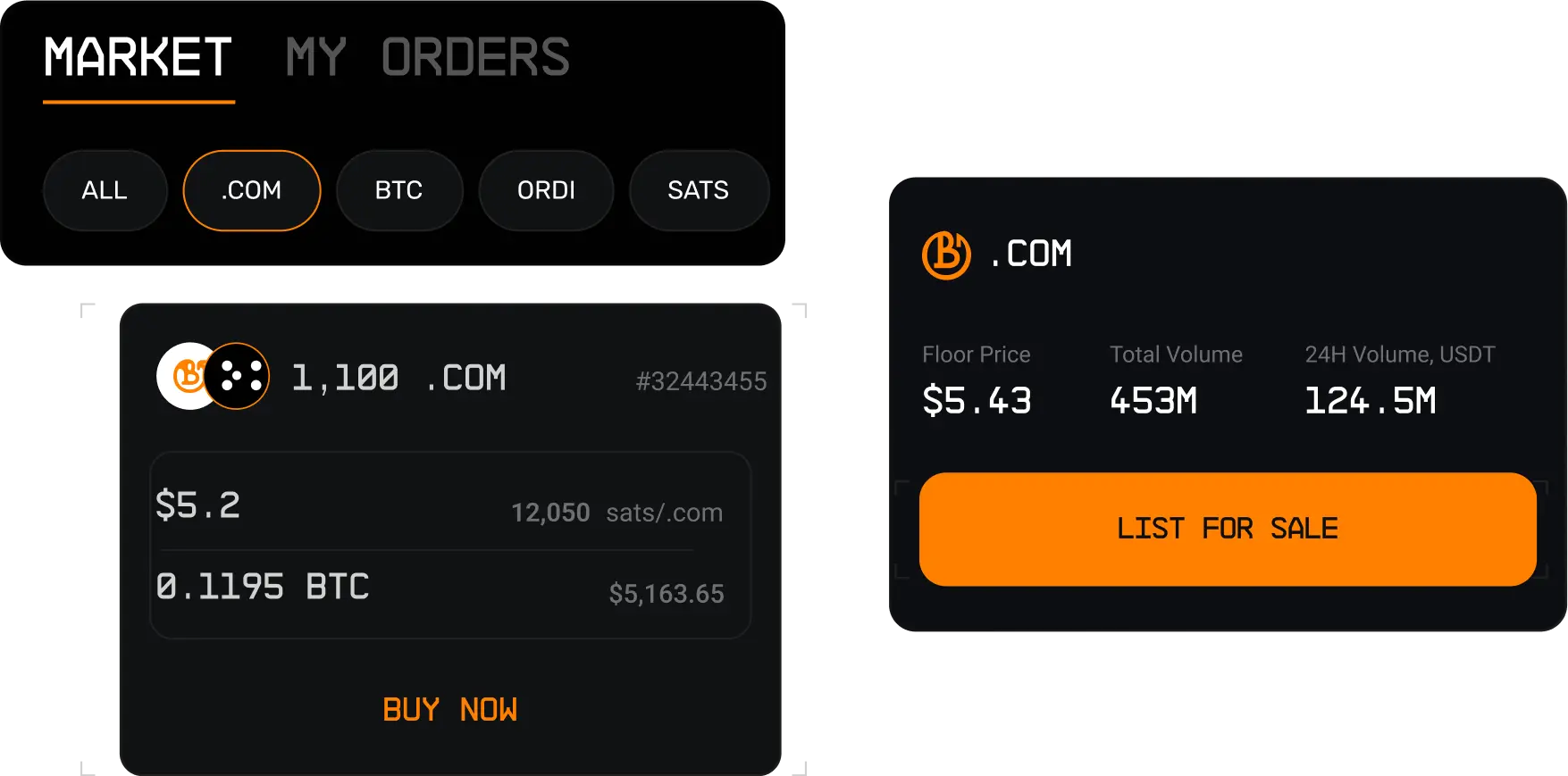The width and height of the screenshot is (1568, 776).
Task: Open order number #32443455
Action: 701,381
